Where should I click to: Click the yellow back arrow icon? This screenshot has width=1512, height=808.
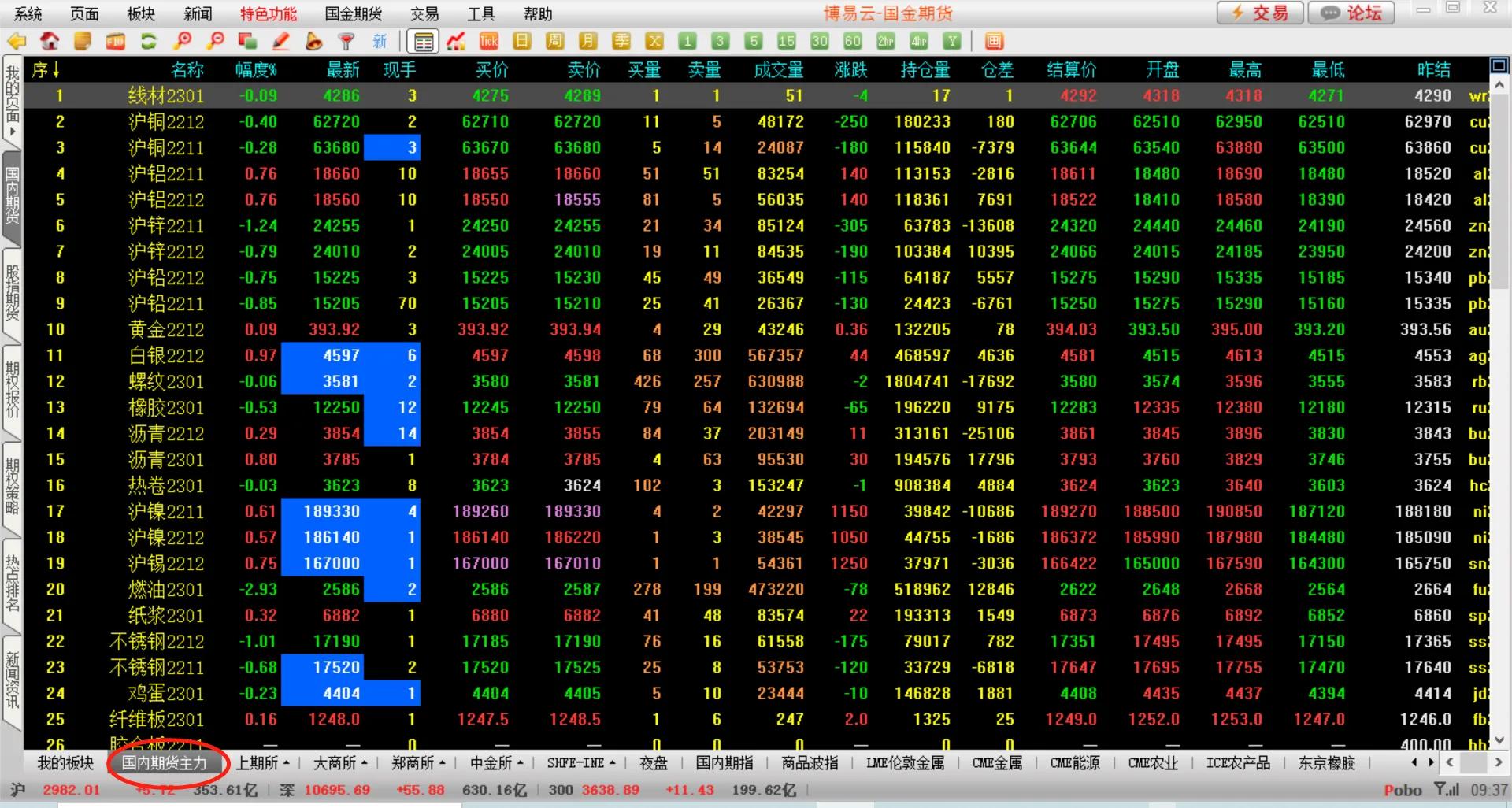[17, 42]
